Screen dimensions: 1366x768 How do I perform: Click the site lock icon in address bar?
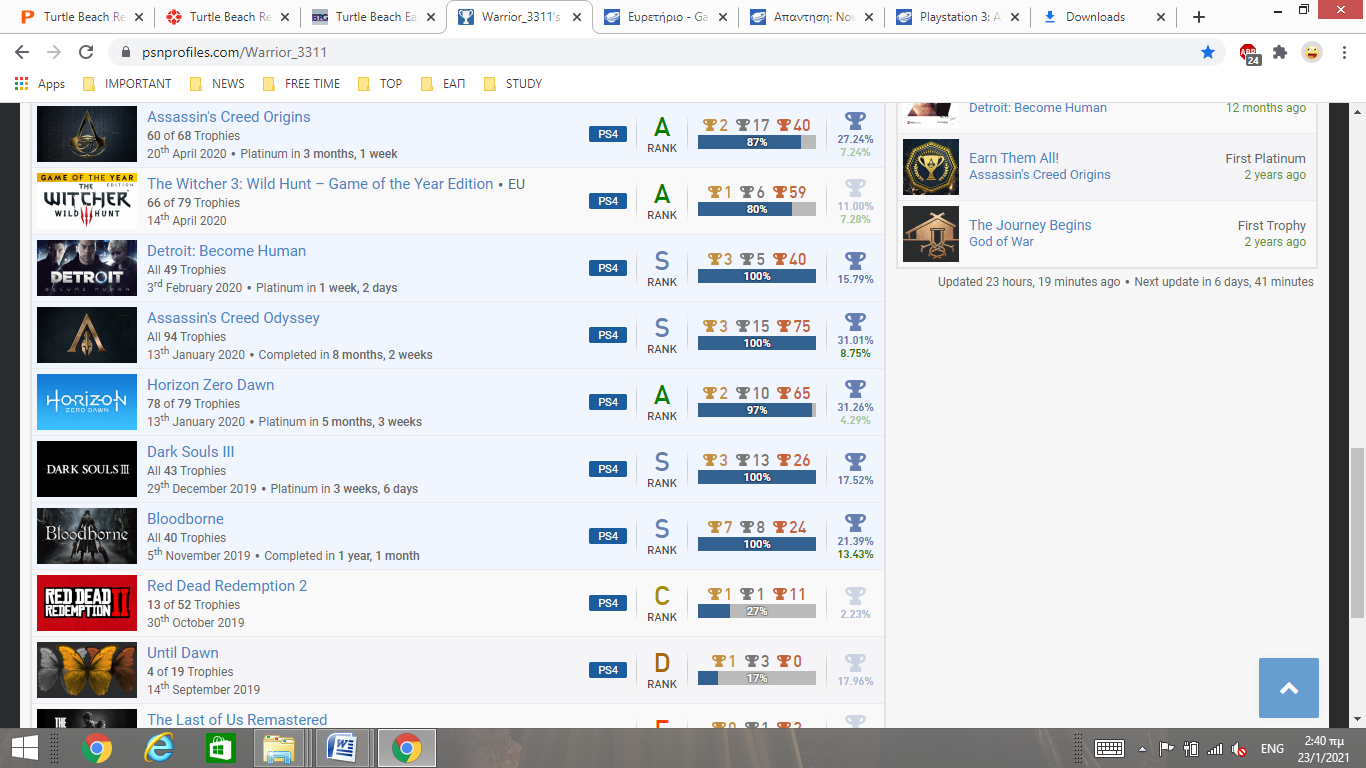click(x=125, y=52)
